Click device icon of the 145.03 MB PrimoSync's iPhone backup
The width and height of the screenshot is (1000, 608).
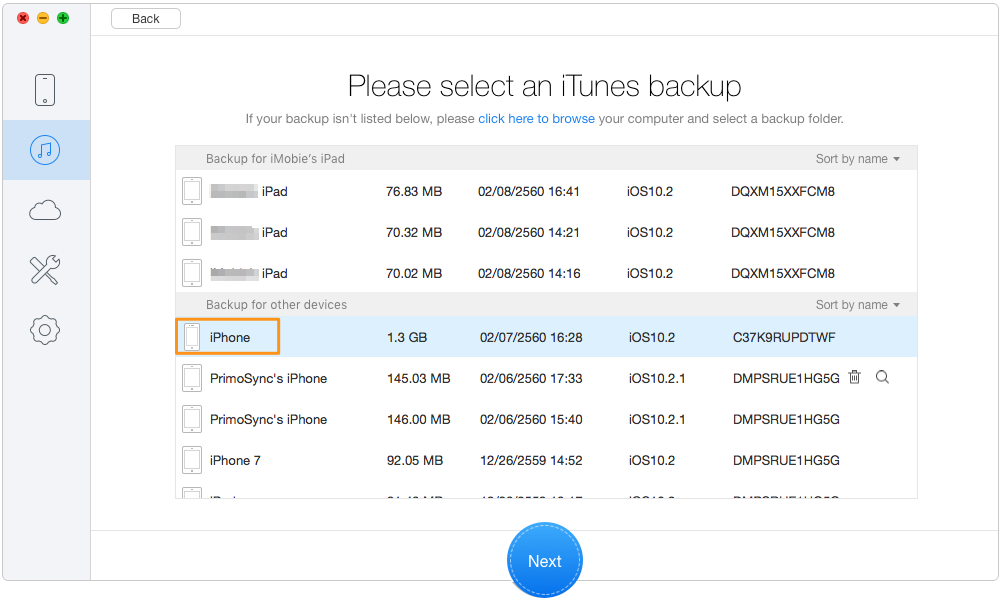point(192,378)
